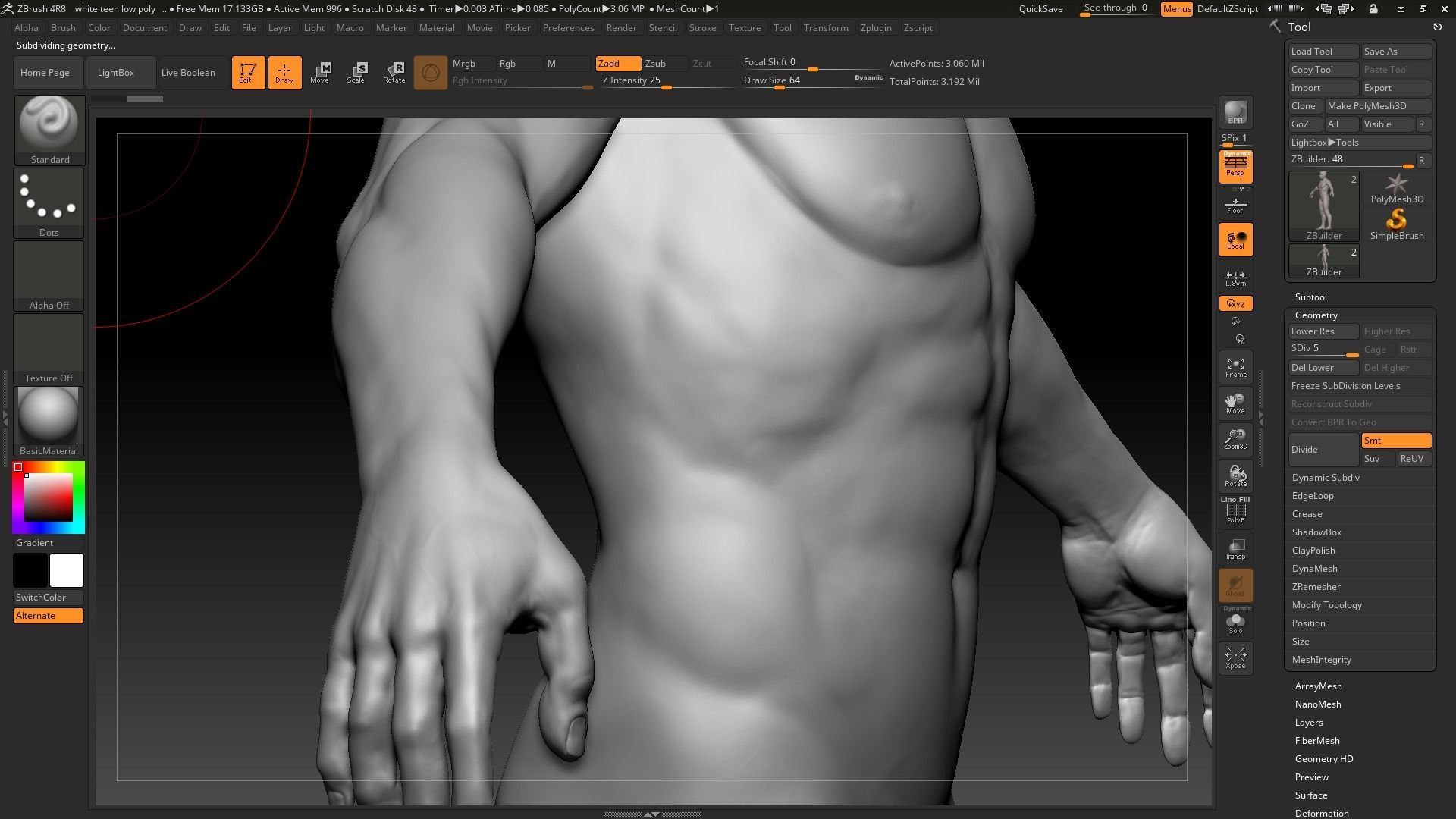Screen dimensions: 1456x819
Task: Toggle PolyF line fill display
Action: click(1235, 511)
